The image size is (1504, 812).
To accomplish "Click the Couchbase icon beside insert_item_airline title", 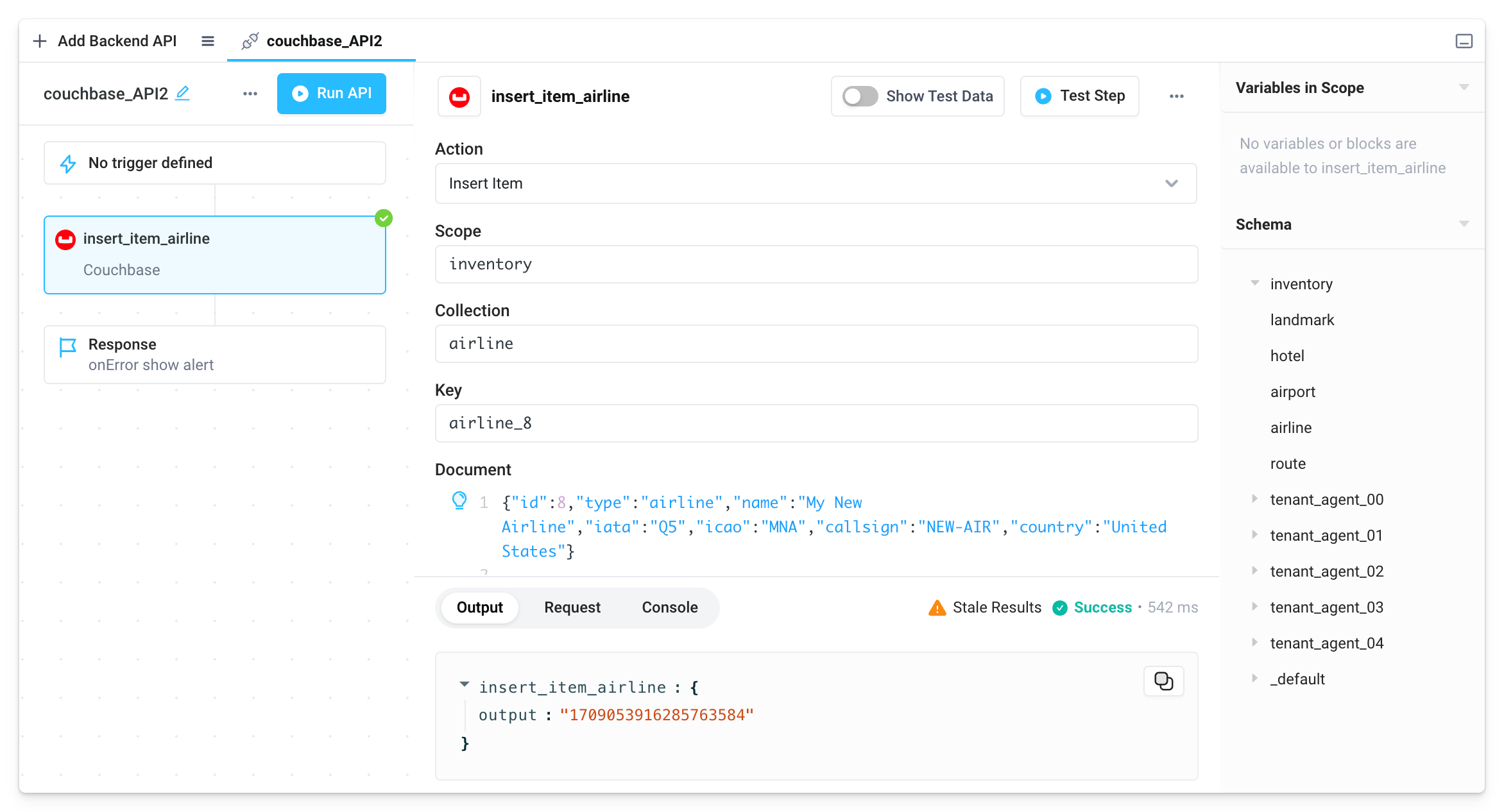I will coord(459,96).
